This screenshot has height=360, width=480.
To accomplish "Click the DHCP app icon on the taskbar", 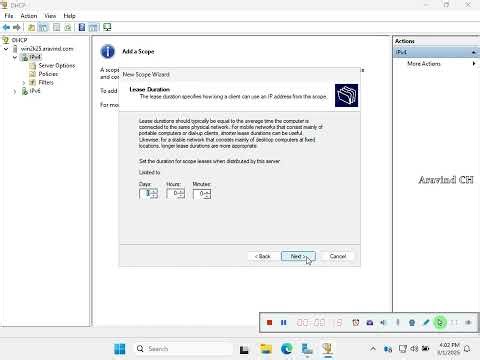I will pos(328,349).
